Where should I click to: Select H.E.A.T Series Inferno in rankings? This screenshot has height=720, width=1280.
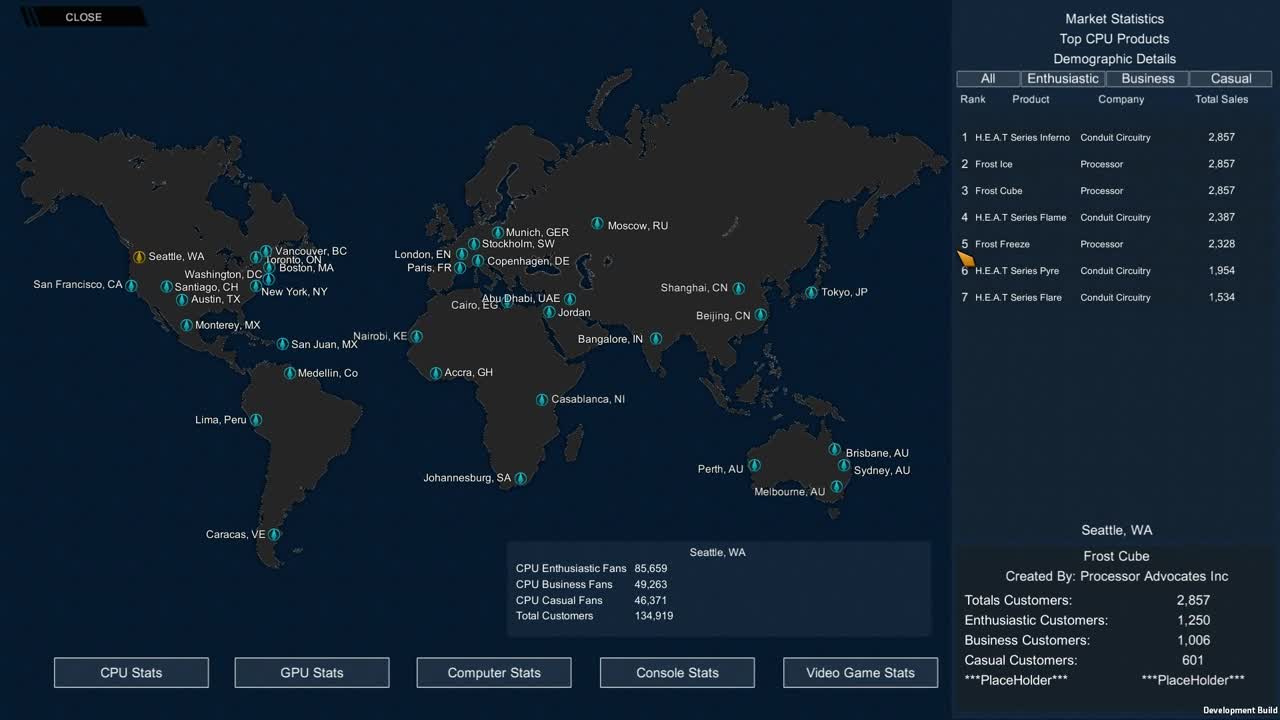1098,138
